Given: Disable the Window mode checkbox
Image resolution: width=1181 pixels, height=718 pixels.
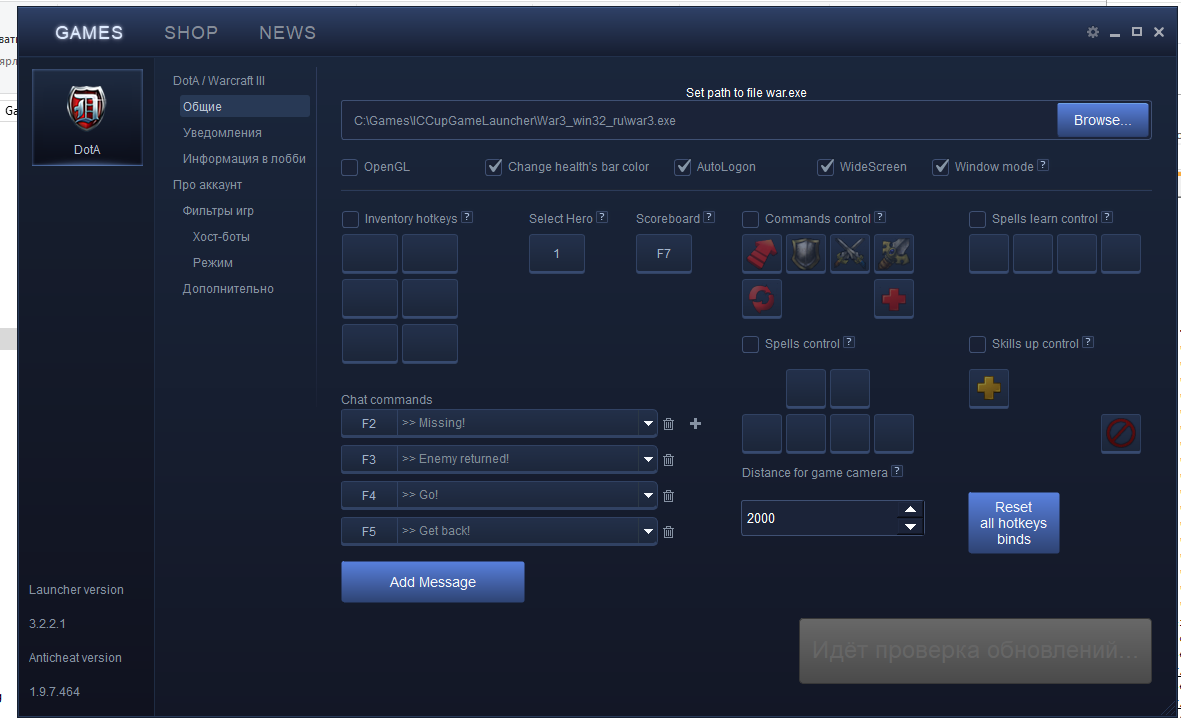Looking at the screenshot, I should coord(941,167).
